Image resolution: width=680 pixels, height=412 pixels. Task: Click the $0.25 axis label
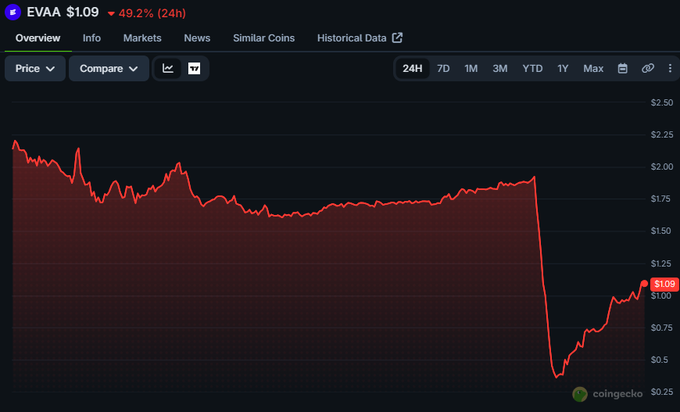(662, 392)
